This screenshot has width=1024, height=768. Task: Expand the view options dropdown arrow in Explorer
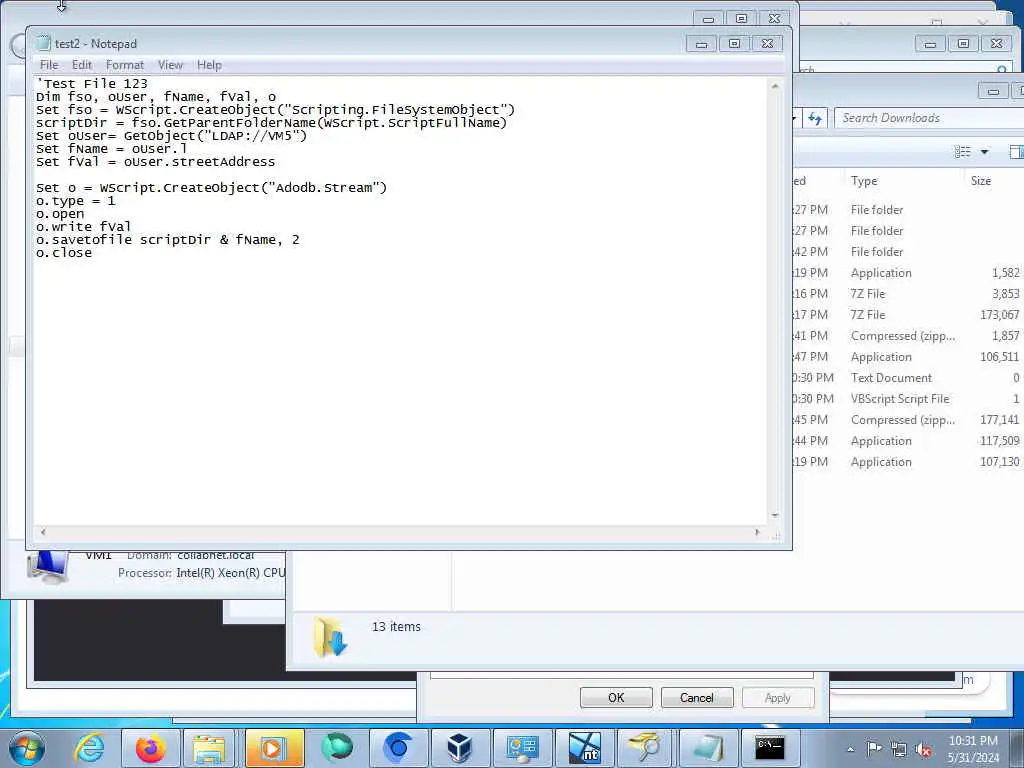tap(984, 152)
